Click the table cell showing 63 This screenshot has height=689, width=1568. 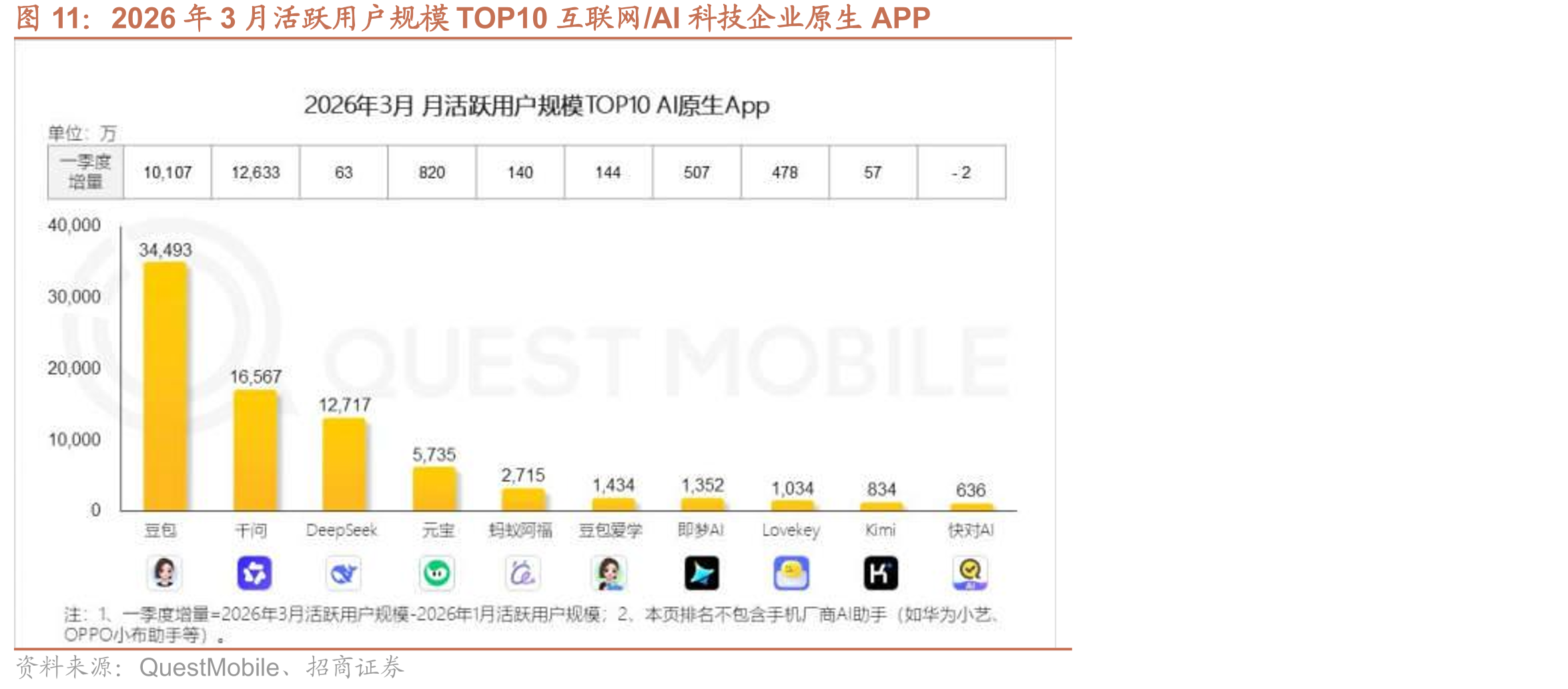point(344,173)
